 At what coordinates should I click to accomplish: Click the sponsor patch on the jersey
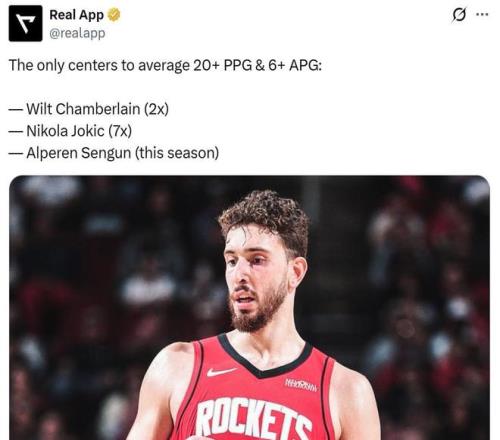[x=301, y=385]
